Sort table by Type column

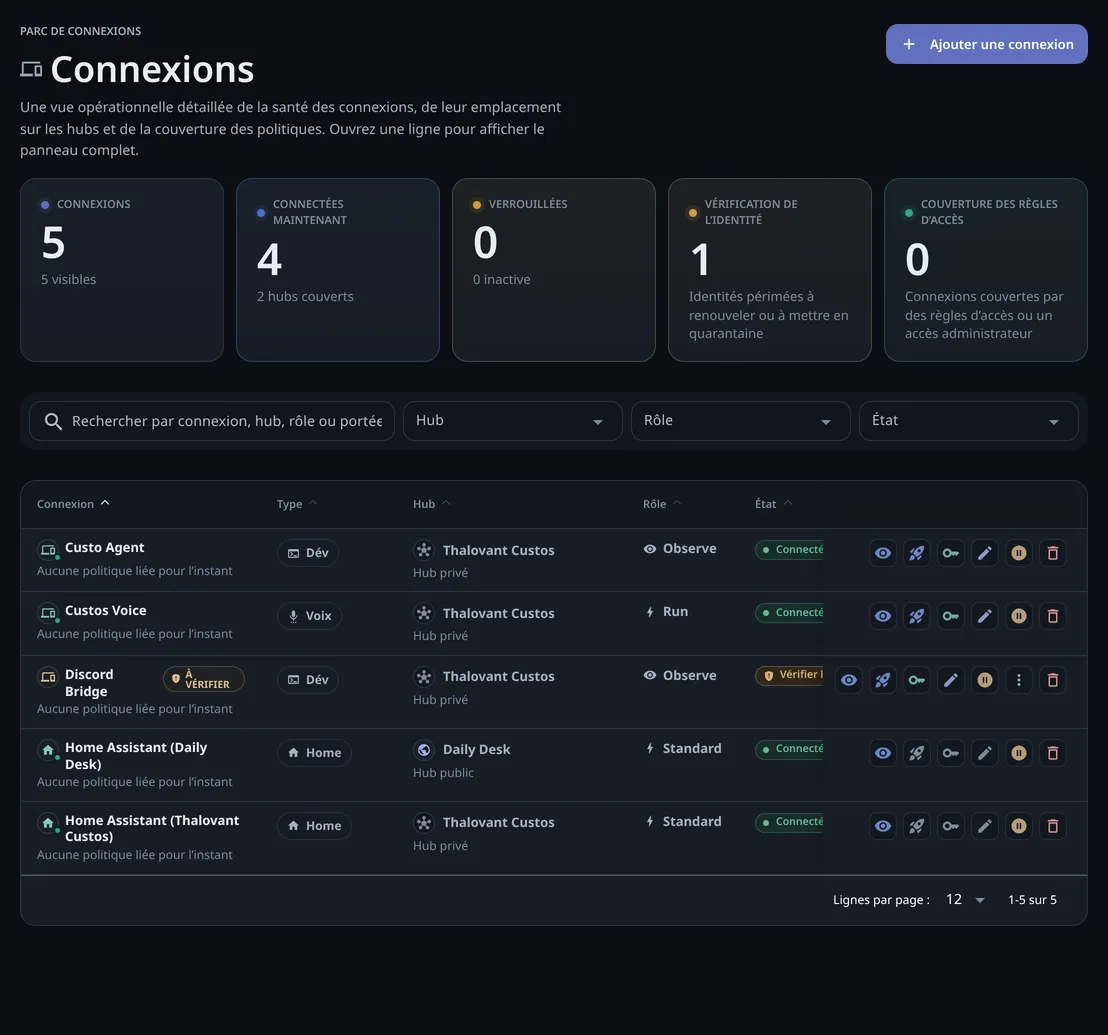[297, 504]
